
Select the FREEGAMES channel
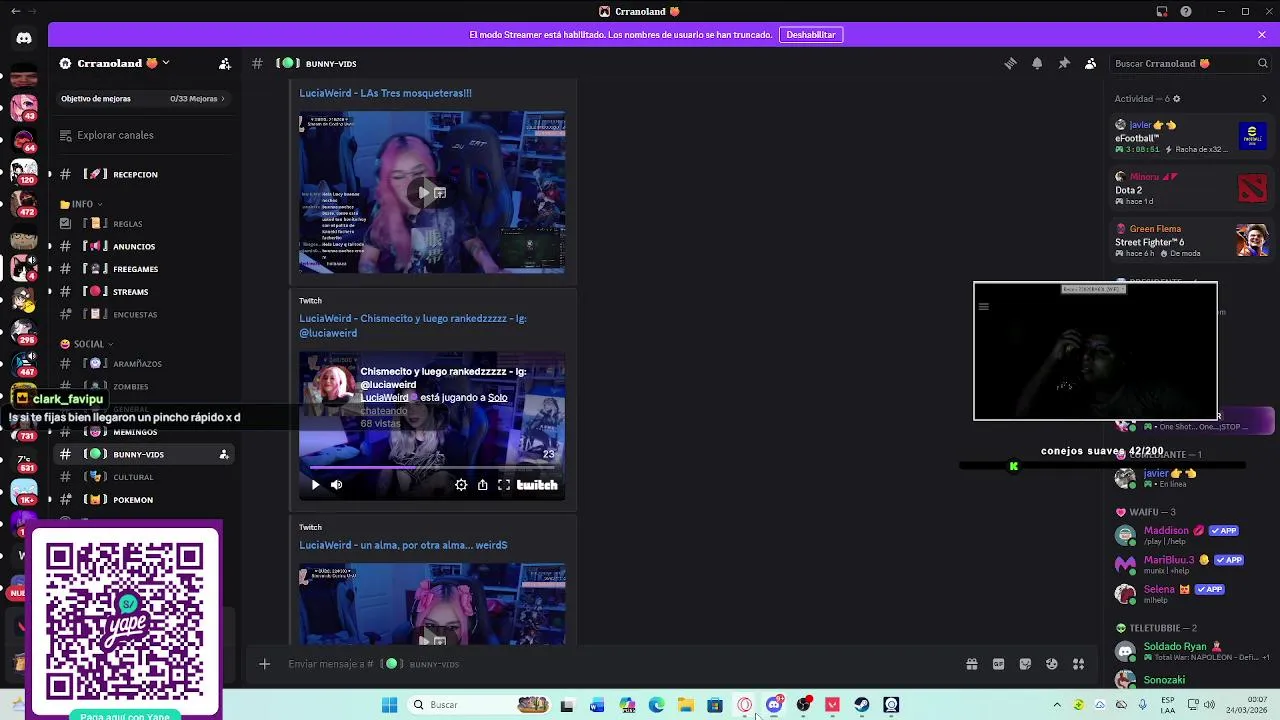coord(145,269)
